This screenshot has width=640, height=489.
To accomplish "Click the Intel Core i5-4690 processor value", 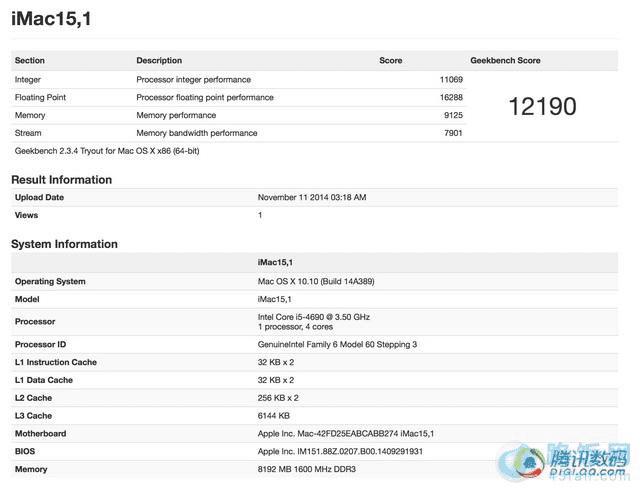I will click(313, 317).
